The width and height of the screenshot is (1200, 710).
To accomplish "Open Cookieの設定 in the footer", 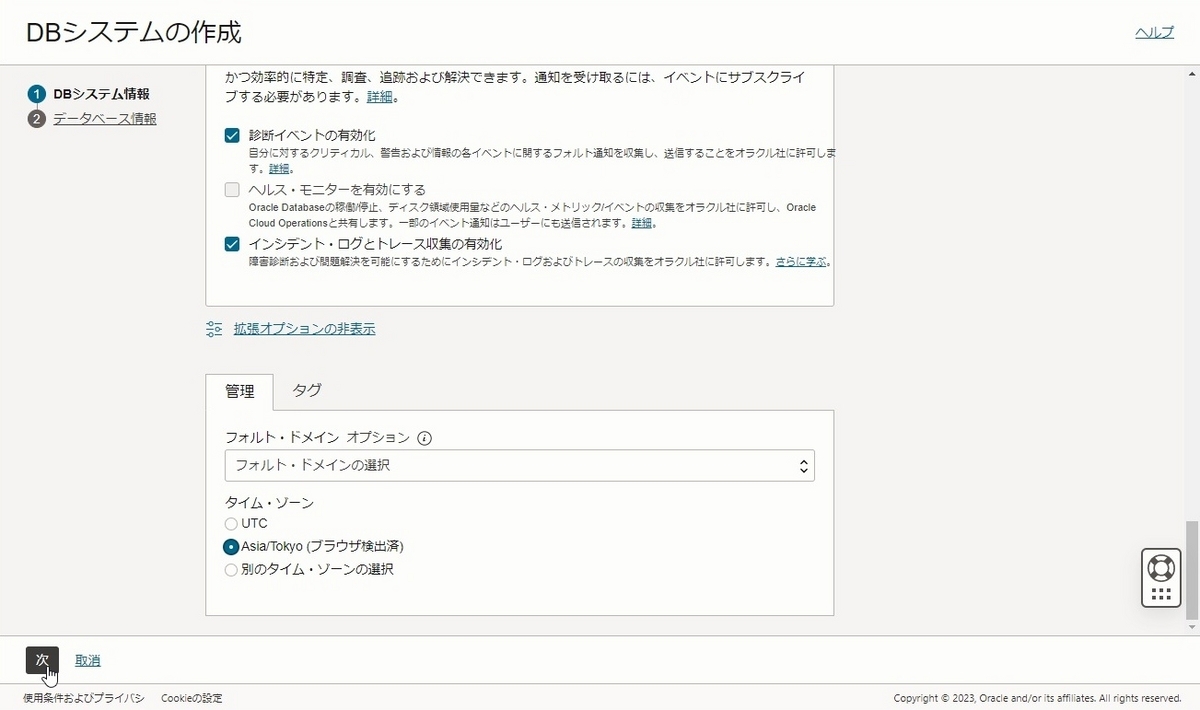I will click(193, 697).
